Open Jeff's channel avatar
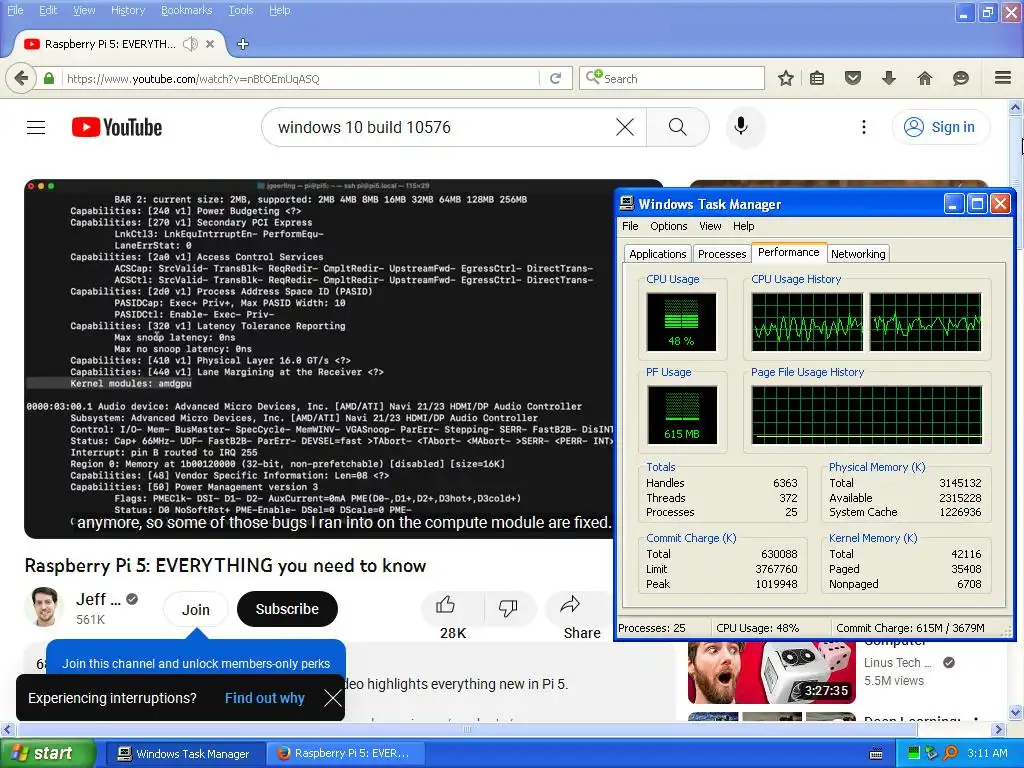1024x768 pixels. (x=44, y=607)
